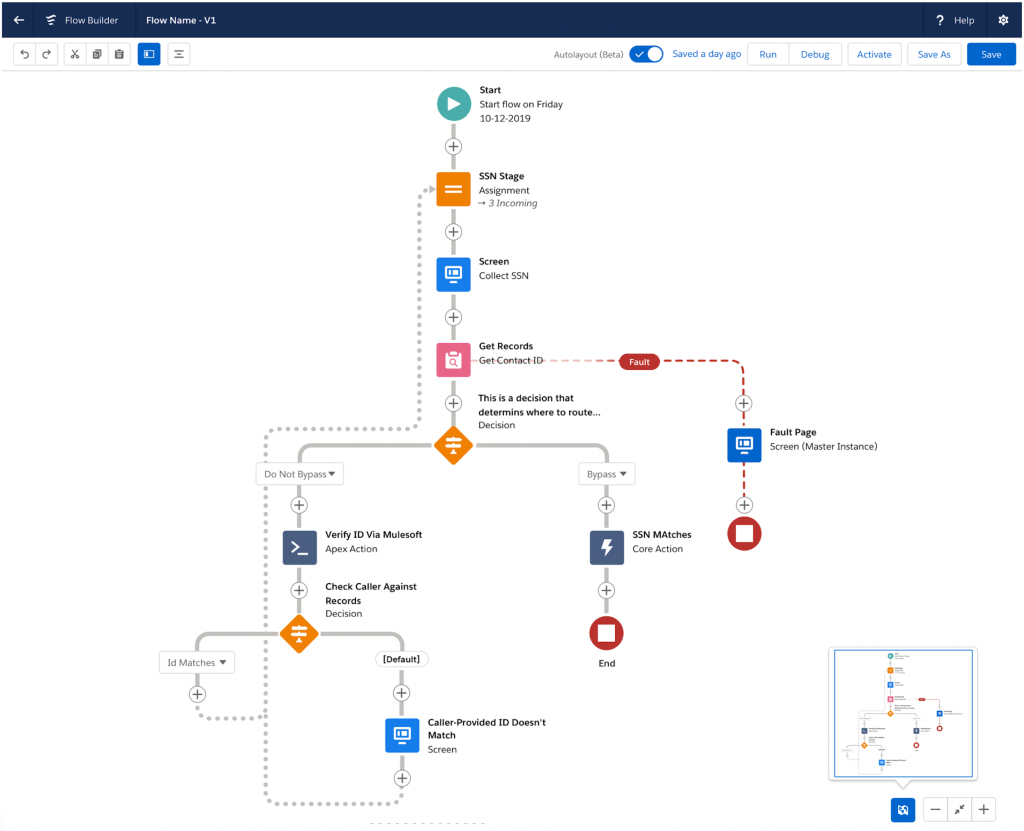Click the cut scissors icon
1024x831 pixels.
(75, 54)
